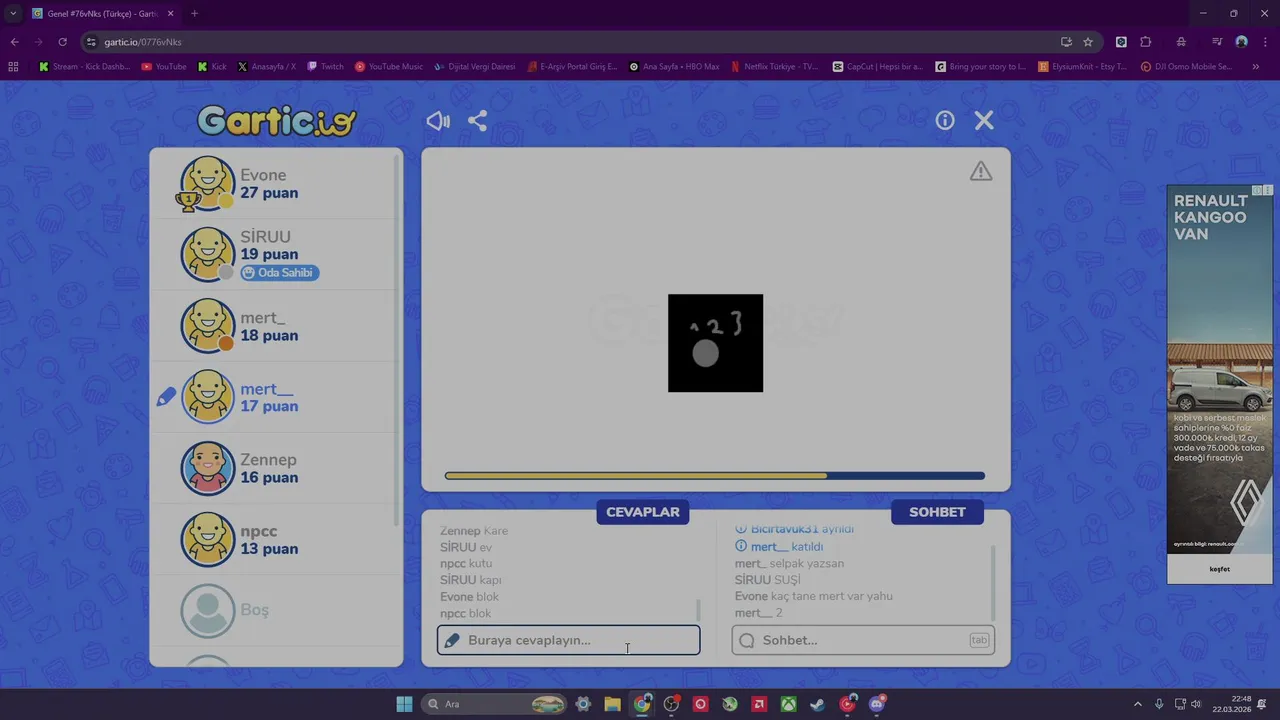Go back in Chrome

(x=14, y=42)
